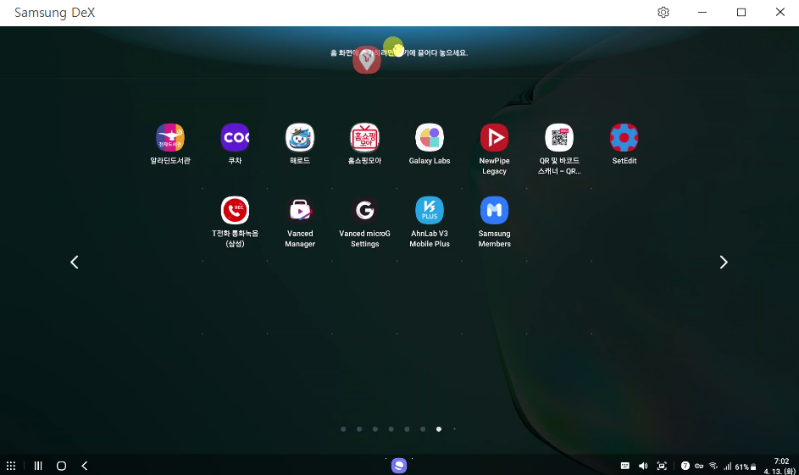Open the DeX settings gear
The height and width of the screenshot is (475, 799).
pos(663,12)
